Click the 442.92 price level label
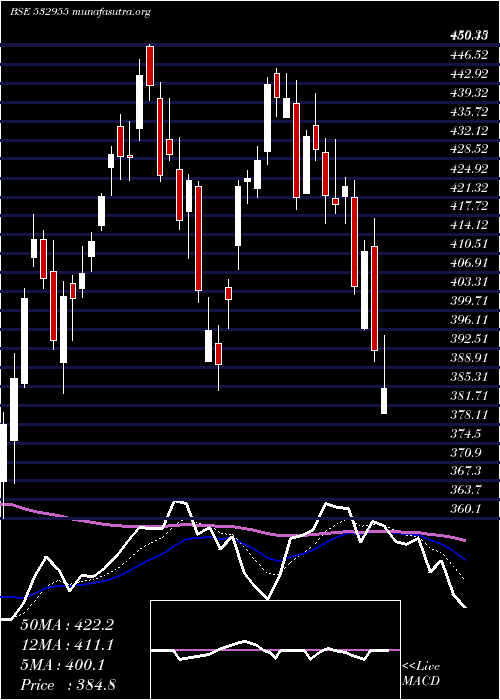The height and width of the screenshot is (700, 500). tap(469, 74)
